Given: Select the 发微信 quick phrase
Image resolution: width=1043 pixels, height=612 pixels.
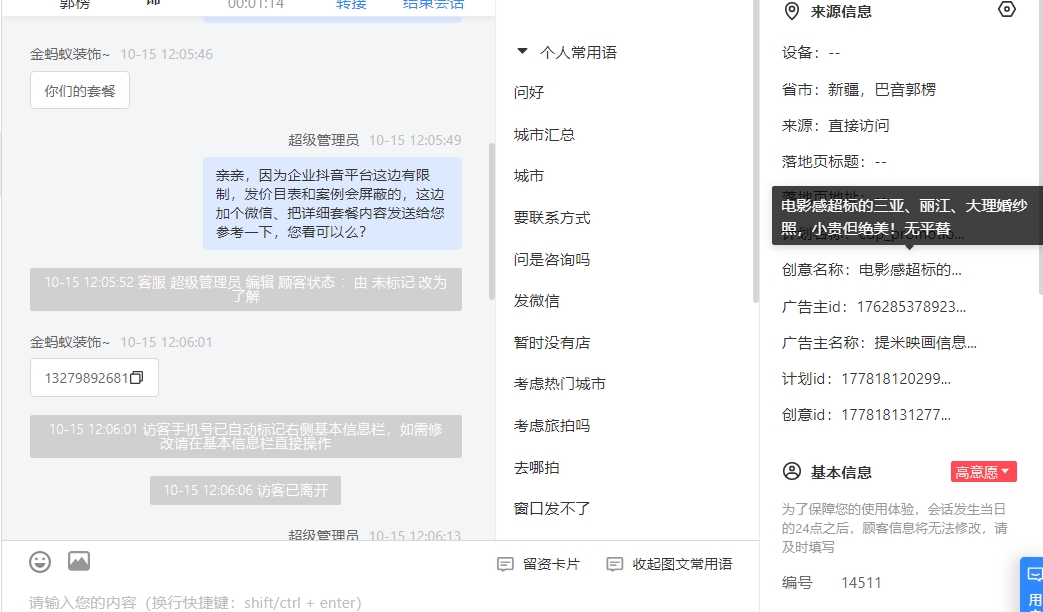Looking at the screenshot, I should tap(536, 301).
